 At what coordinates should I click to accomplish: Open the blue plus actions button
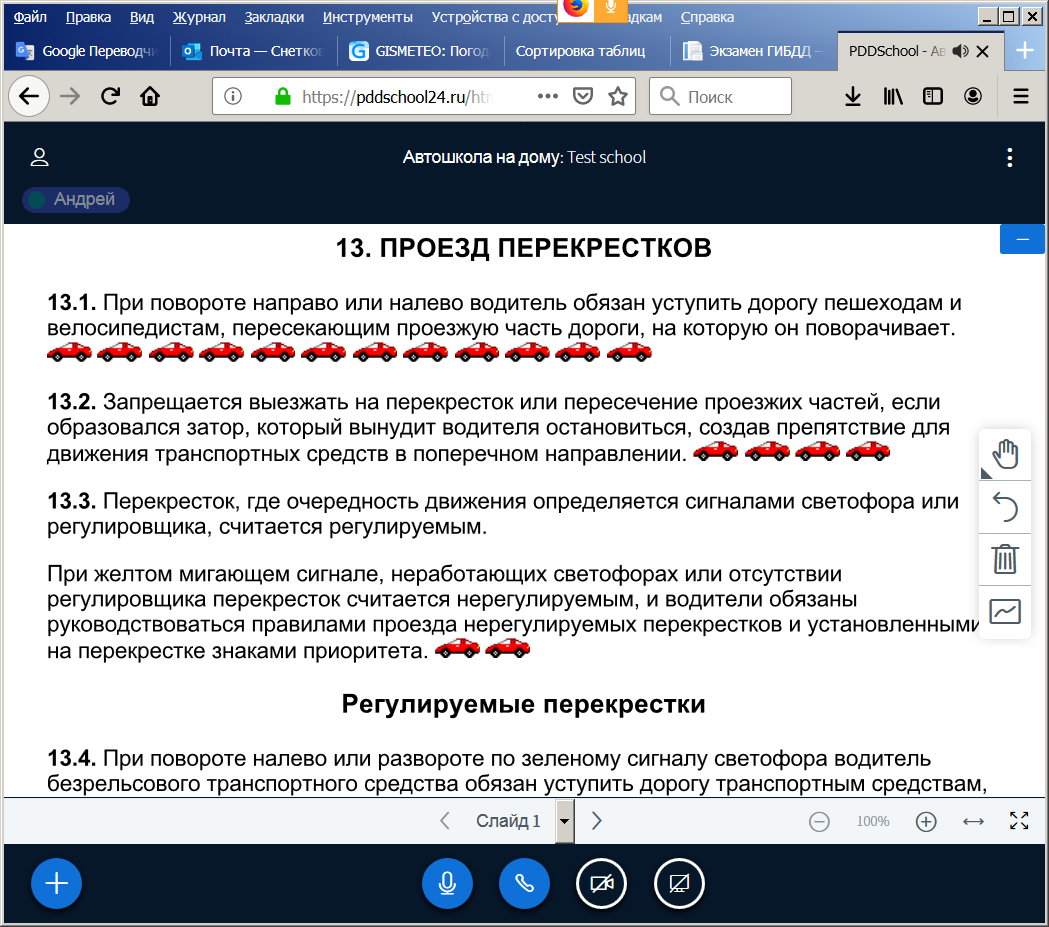56,884
